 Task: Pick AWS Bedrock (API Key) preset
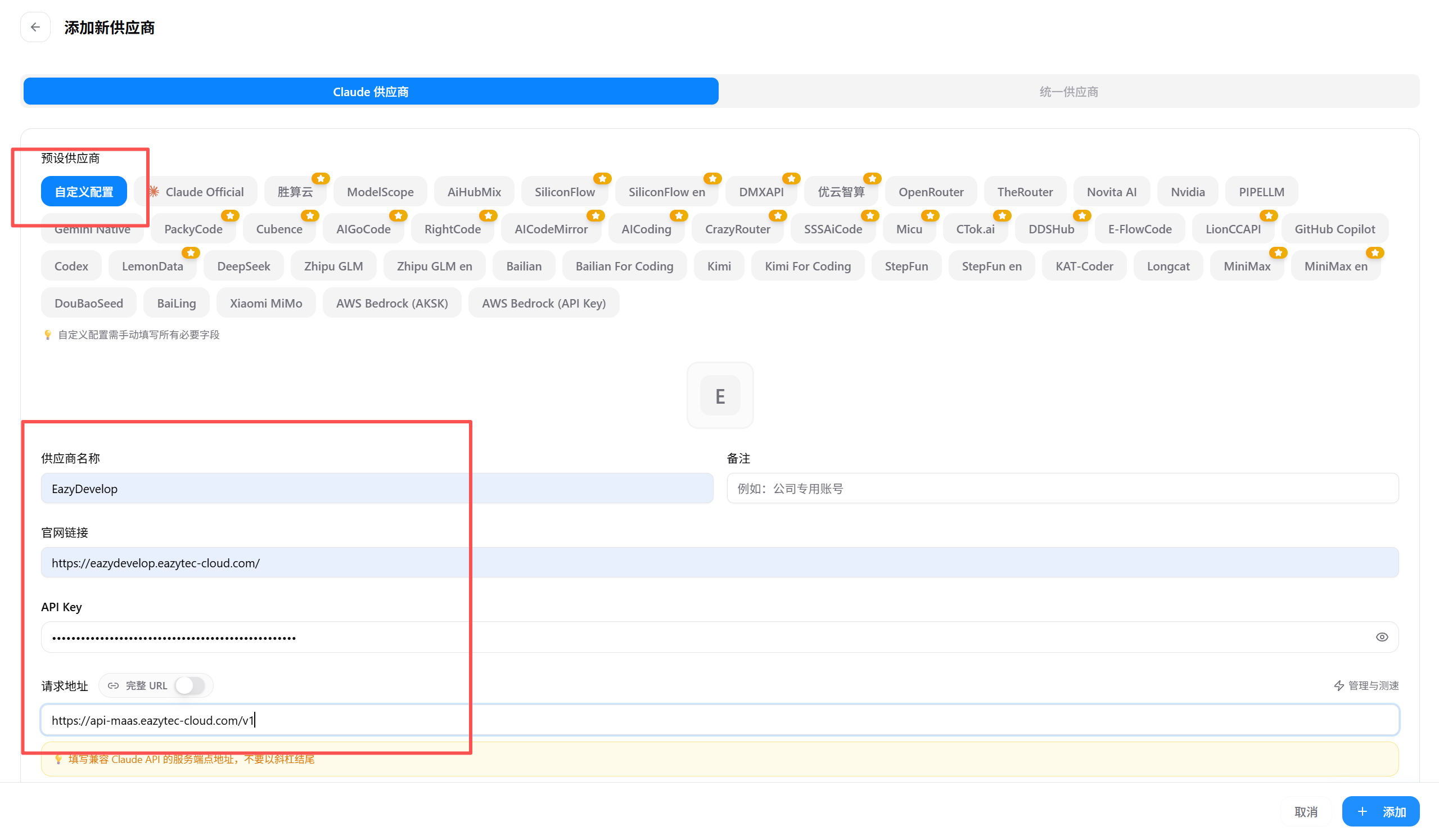(x=544, y=302)
